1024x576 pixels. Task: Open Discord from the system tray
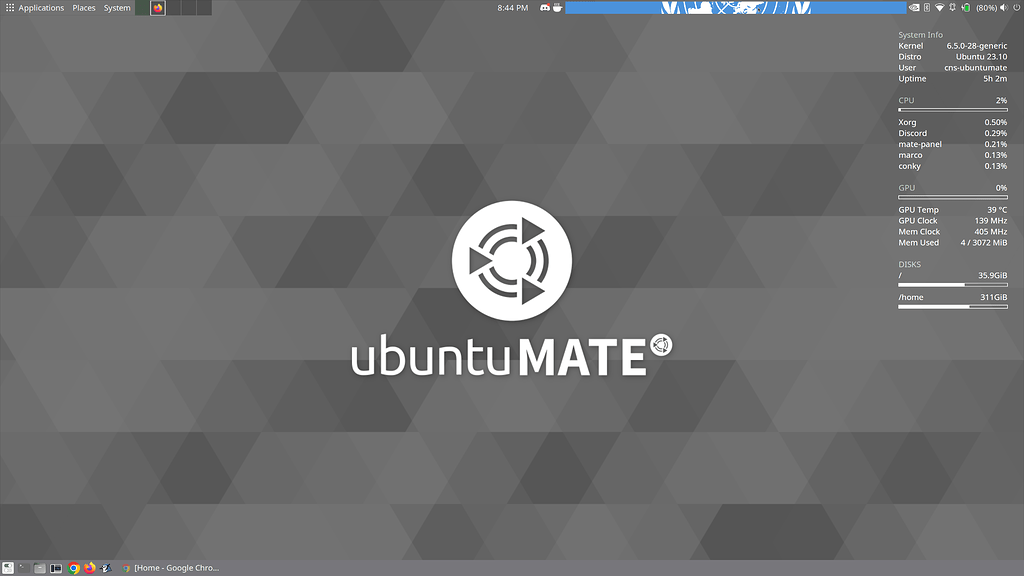click(545, 8)
